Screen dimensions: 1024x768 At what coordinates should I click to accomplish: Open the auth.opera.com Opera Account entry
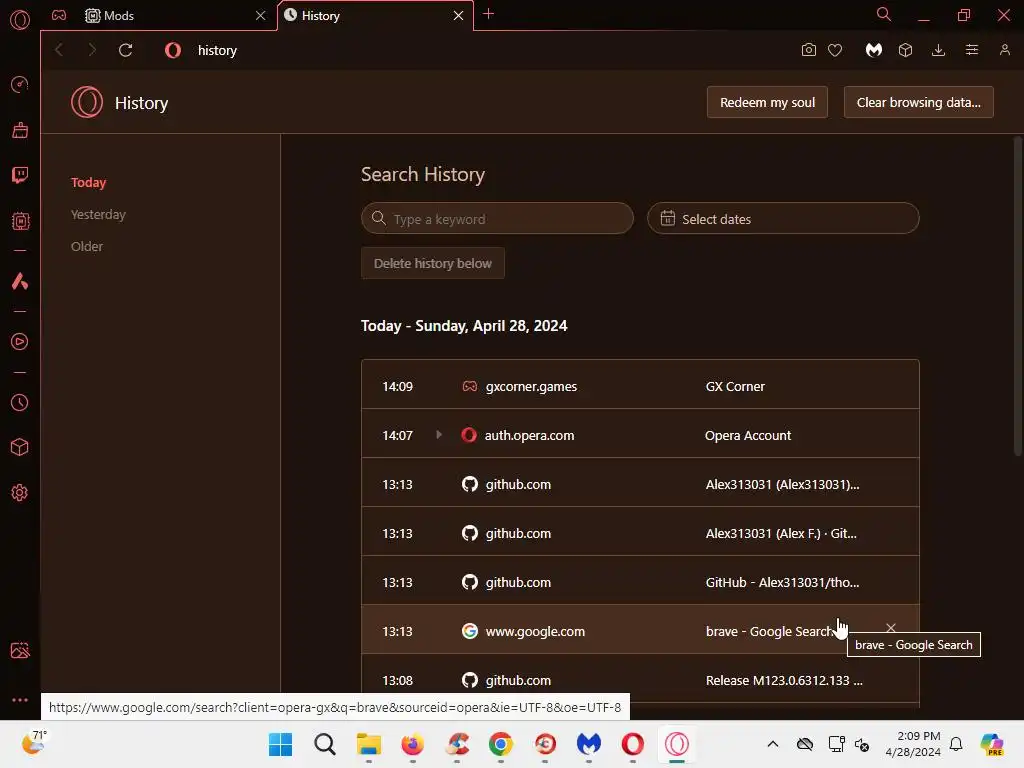click(640, 435)
